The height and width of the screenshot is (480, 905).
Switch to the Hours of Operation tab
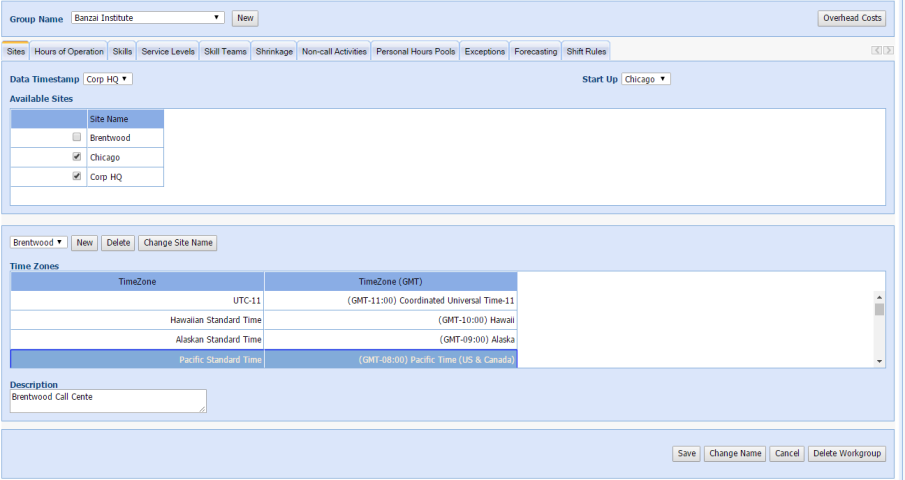point(68,51)
